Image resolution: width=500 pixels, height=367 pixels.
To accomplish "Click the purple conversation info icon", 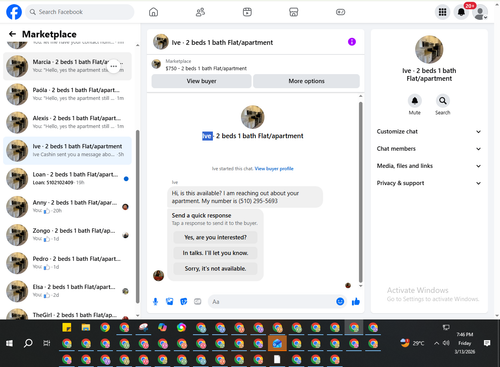I will tap(352, 42).
